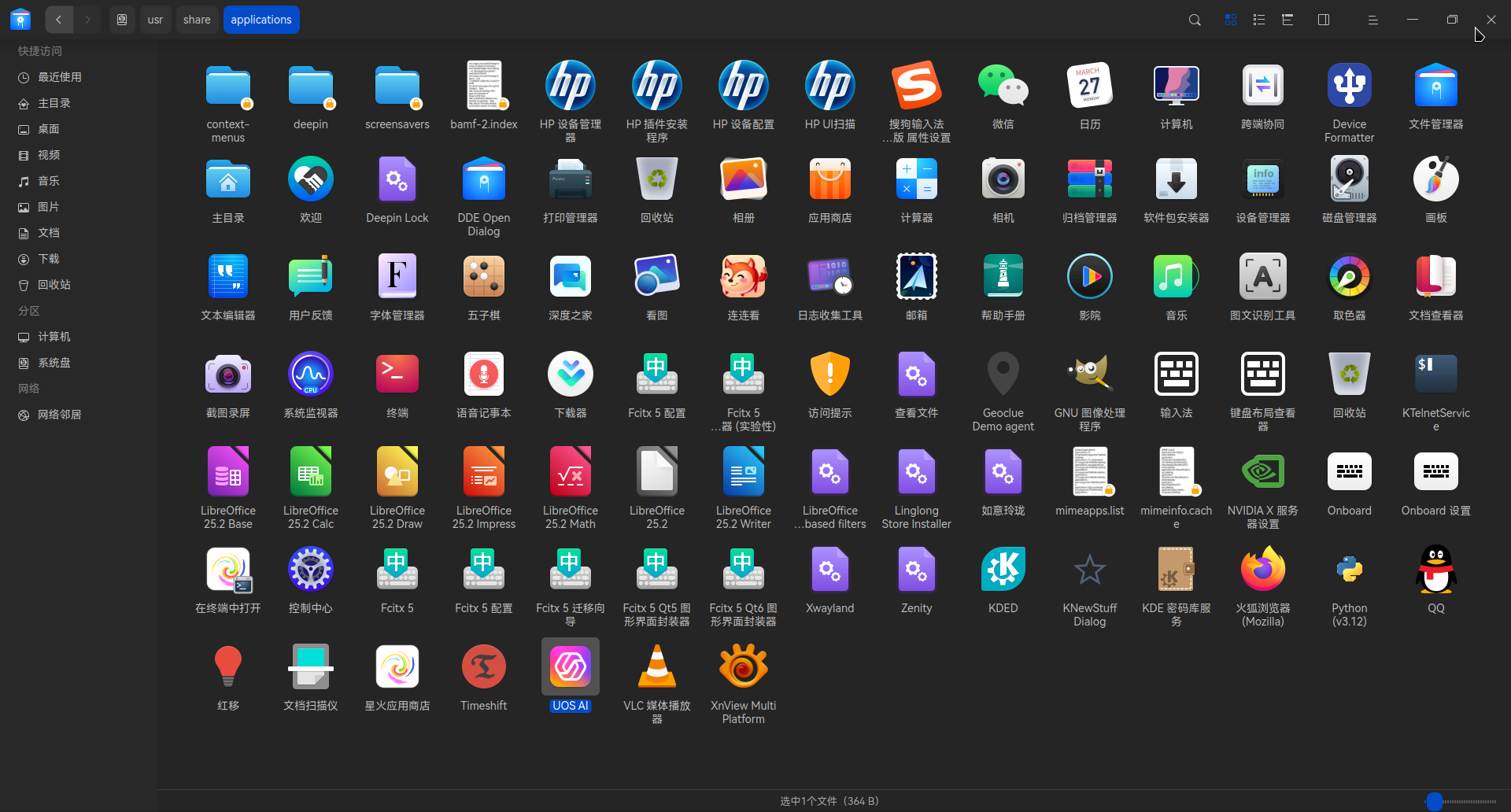Select the 搜狗输入法 settings icon

916,85
